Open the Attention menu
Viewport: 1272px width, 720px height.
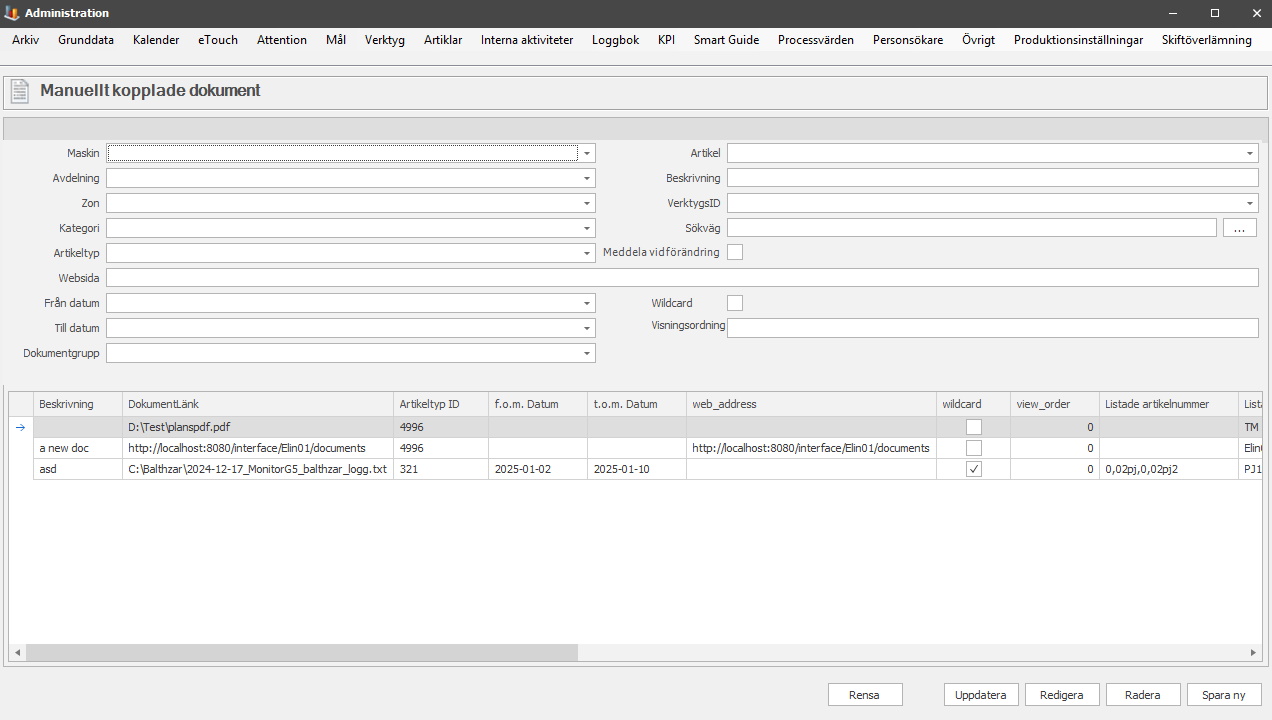[282, 40]
